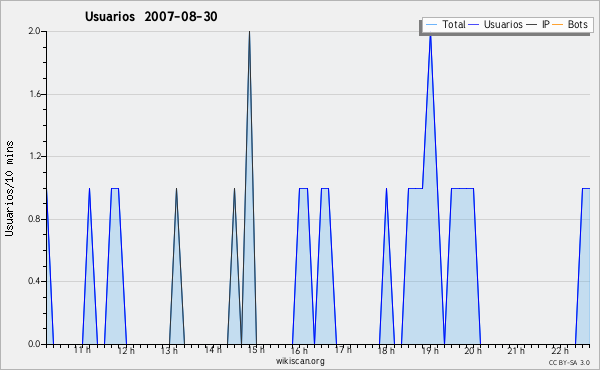Click the light blue Total legend line
This screenshot has width=600, height=370.
pos(431,25)
